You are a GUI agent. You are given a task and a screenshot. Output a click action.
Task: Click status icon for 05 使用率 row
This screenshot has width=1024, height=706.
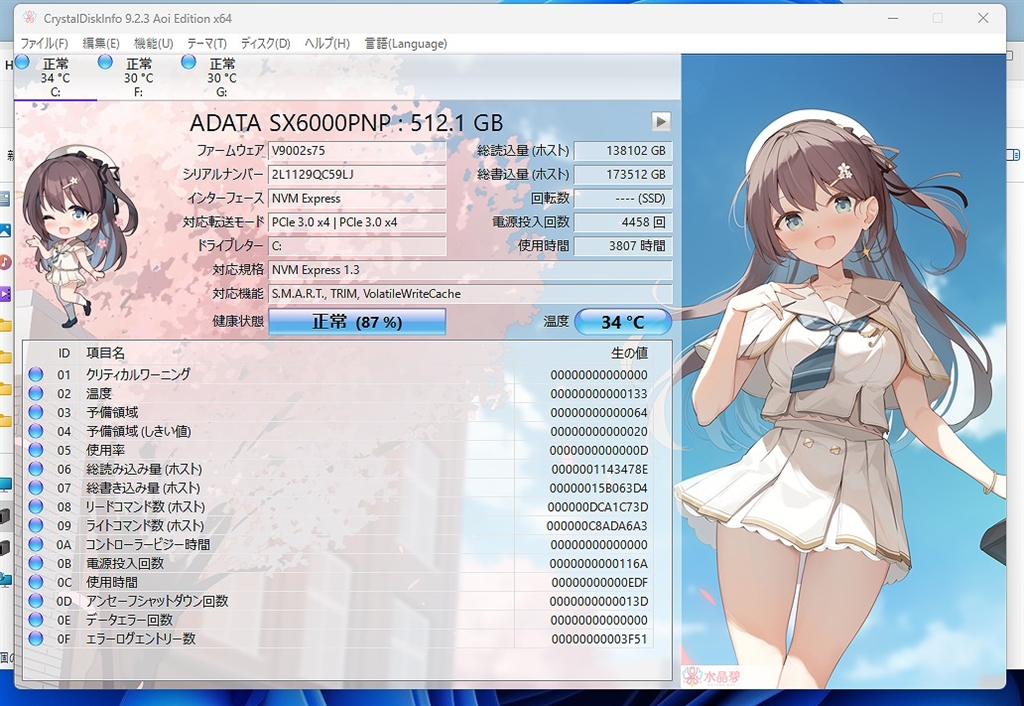click(x=36, y=450)
